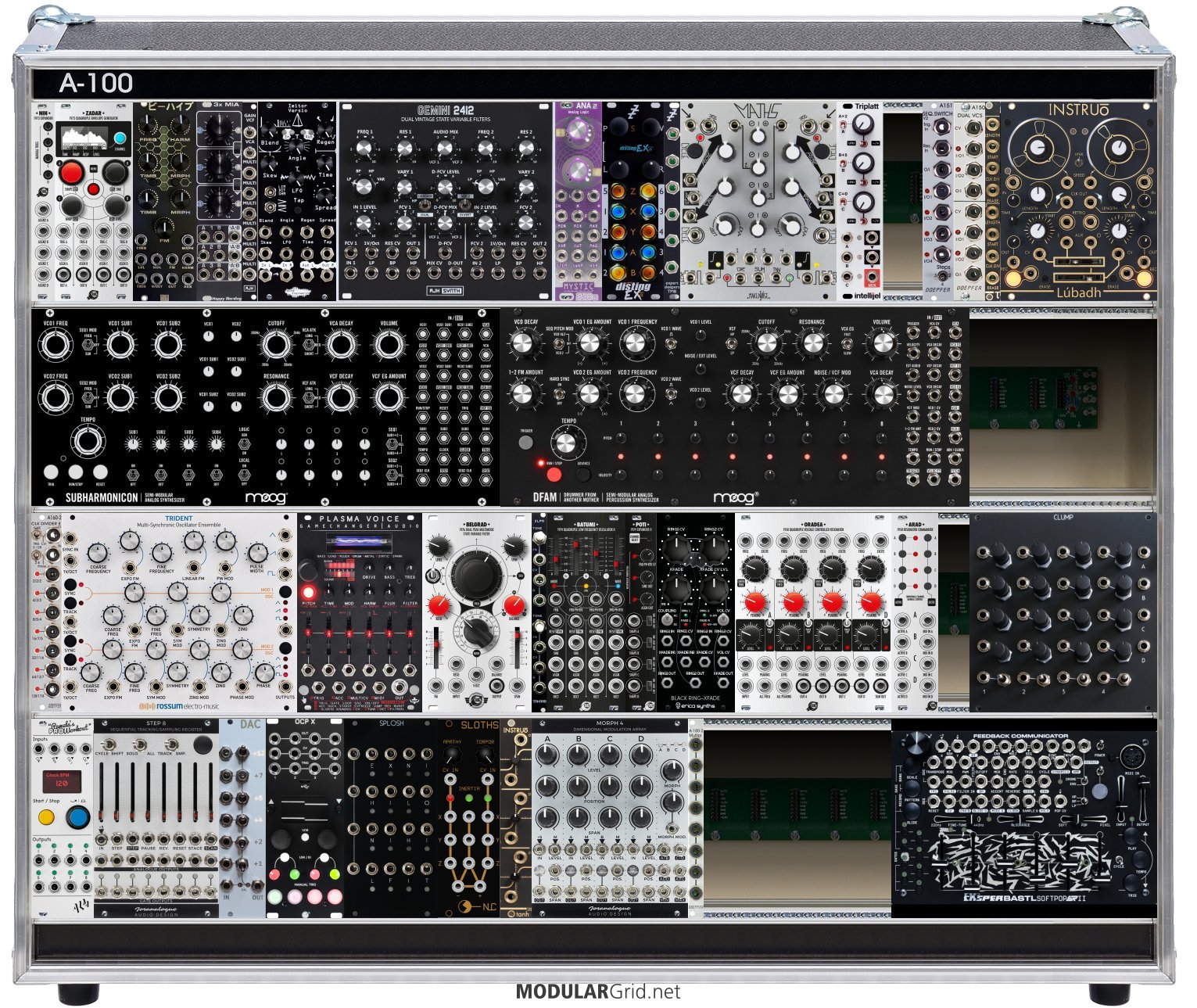Screen dimensions: 1197x1008
Task: Click the step 8 pitch knob on DFAM
Action: click(x=882, y=439)
